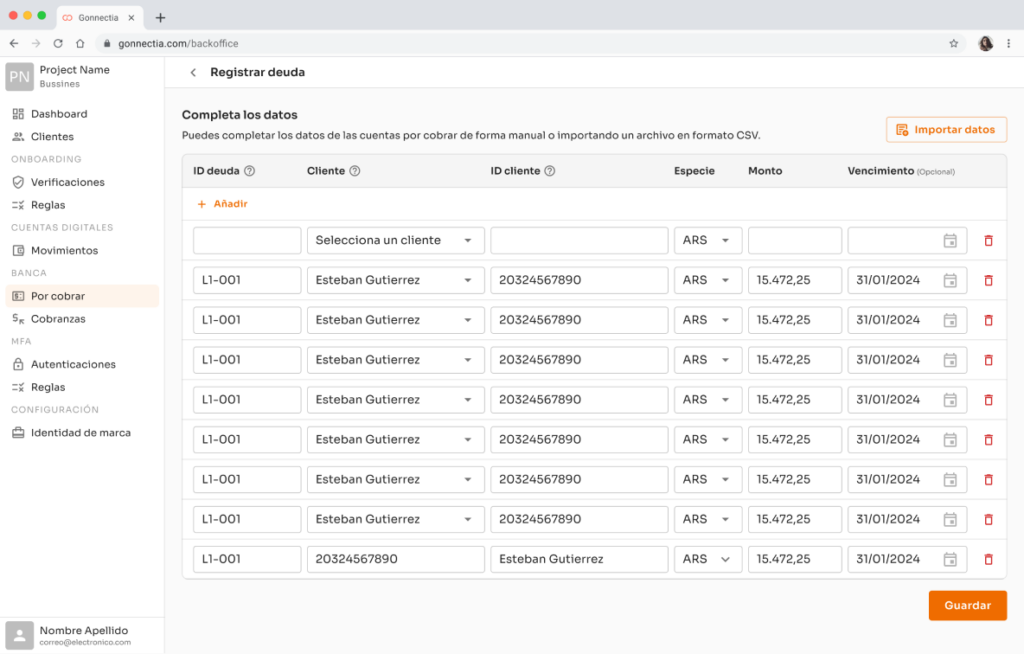Click Esteban Gutierrez ID cliente field in last row
Screen dimensions: 1024x654
coord(579,559)
